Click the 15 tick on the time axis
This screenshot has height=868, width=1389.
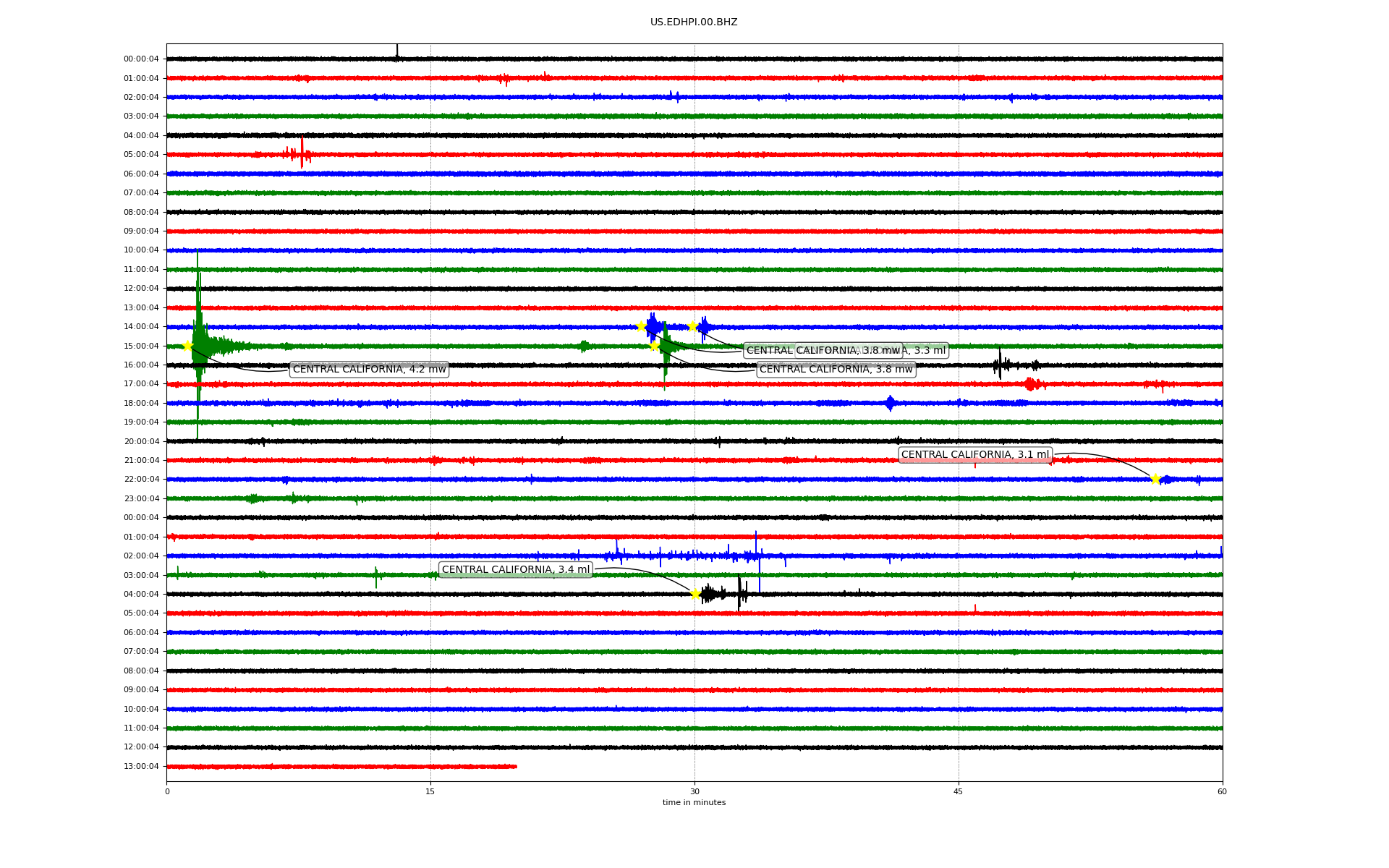coord(430,791)
